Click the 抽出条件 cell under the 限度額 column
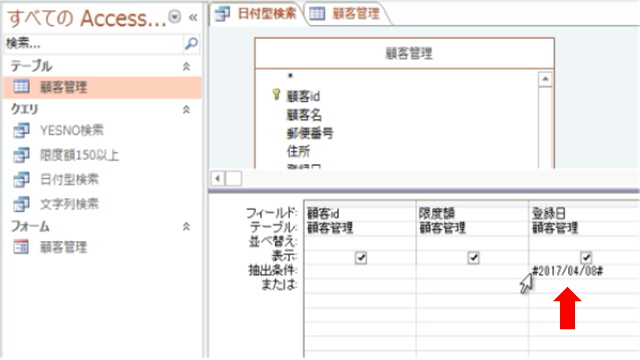The height and width of the screenshot is (360, 640). (472, 271)
